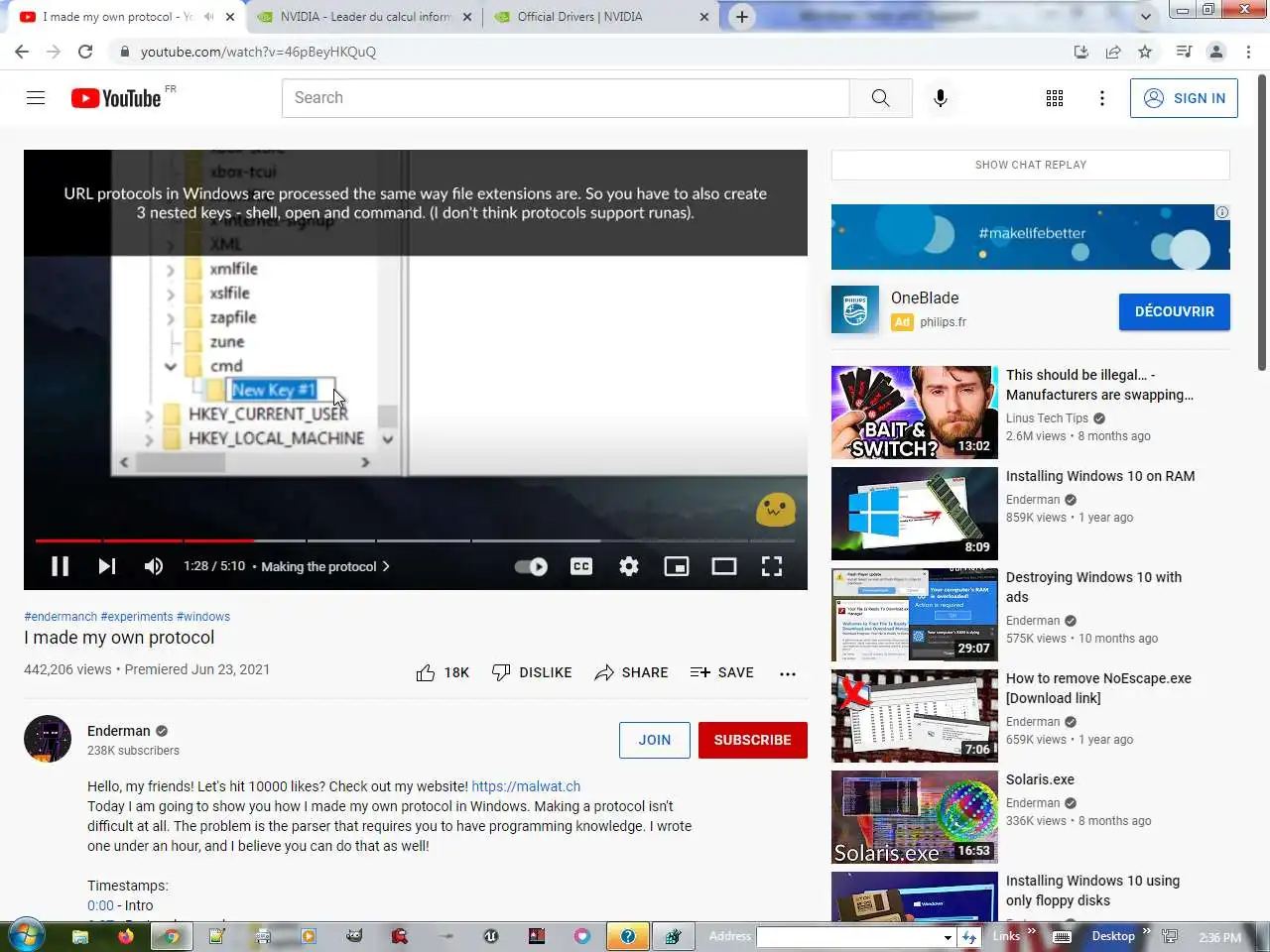1270x952 pixels.
Task: Open the Chrome share page icon
Action: (1113, 52)
